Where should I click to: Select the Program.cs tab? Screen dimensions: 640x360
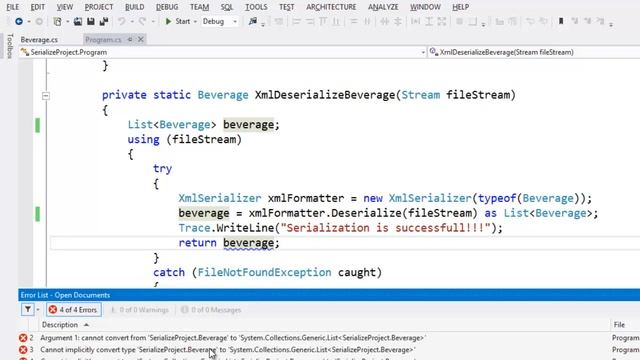pos(103,40)
